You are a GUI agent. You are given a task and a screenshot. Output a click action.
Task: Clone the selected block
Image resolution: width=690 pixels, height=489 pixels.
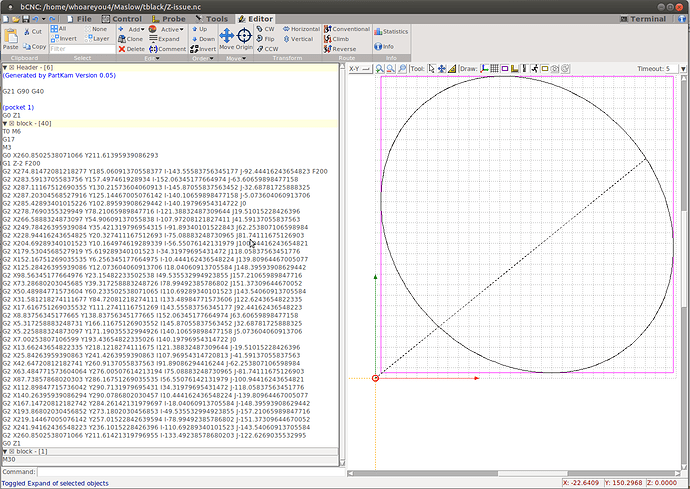[x=130, y=39]
